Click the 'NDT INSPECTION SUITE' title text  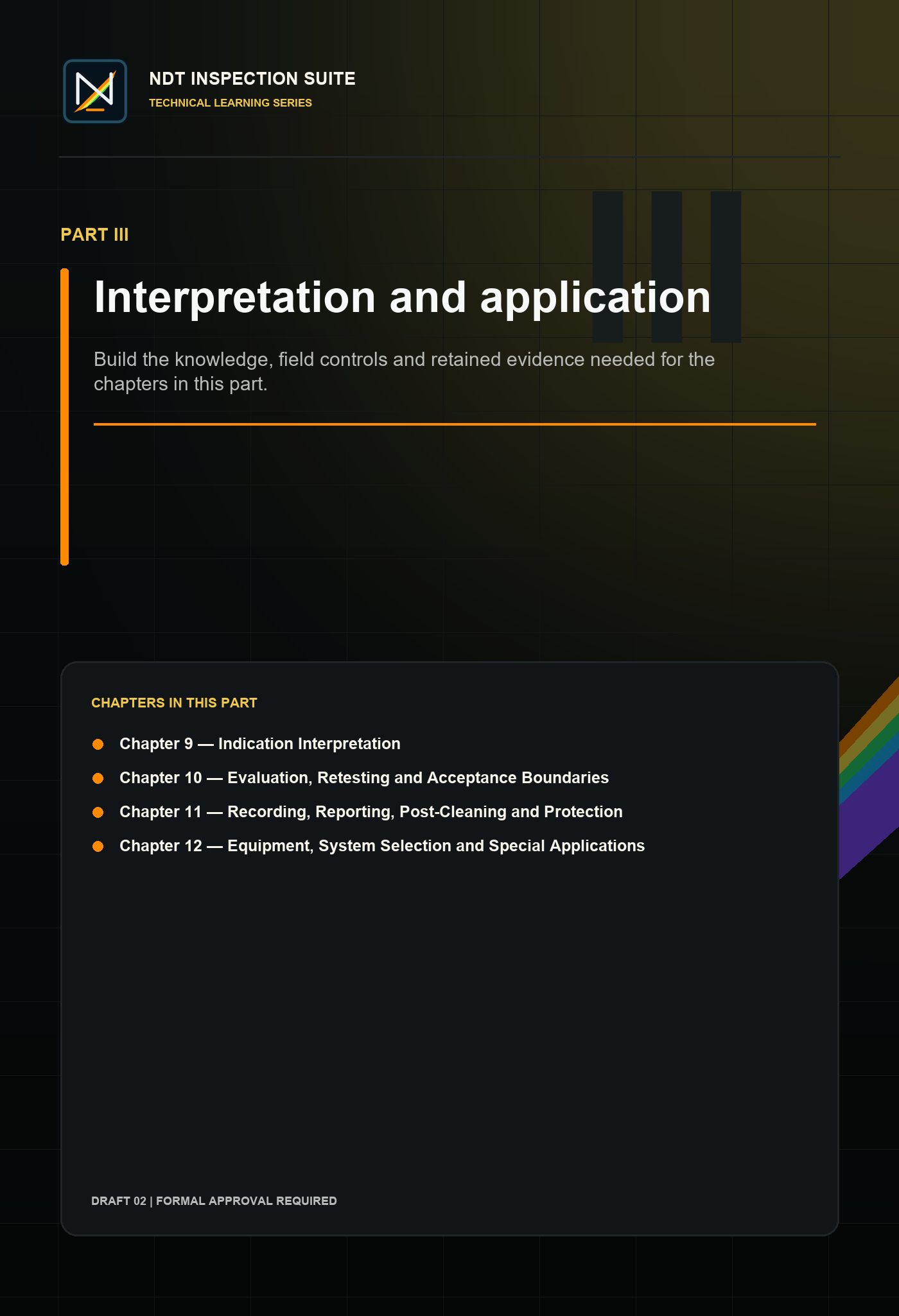tap(252, 78)
